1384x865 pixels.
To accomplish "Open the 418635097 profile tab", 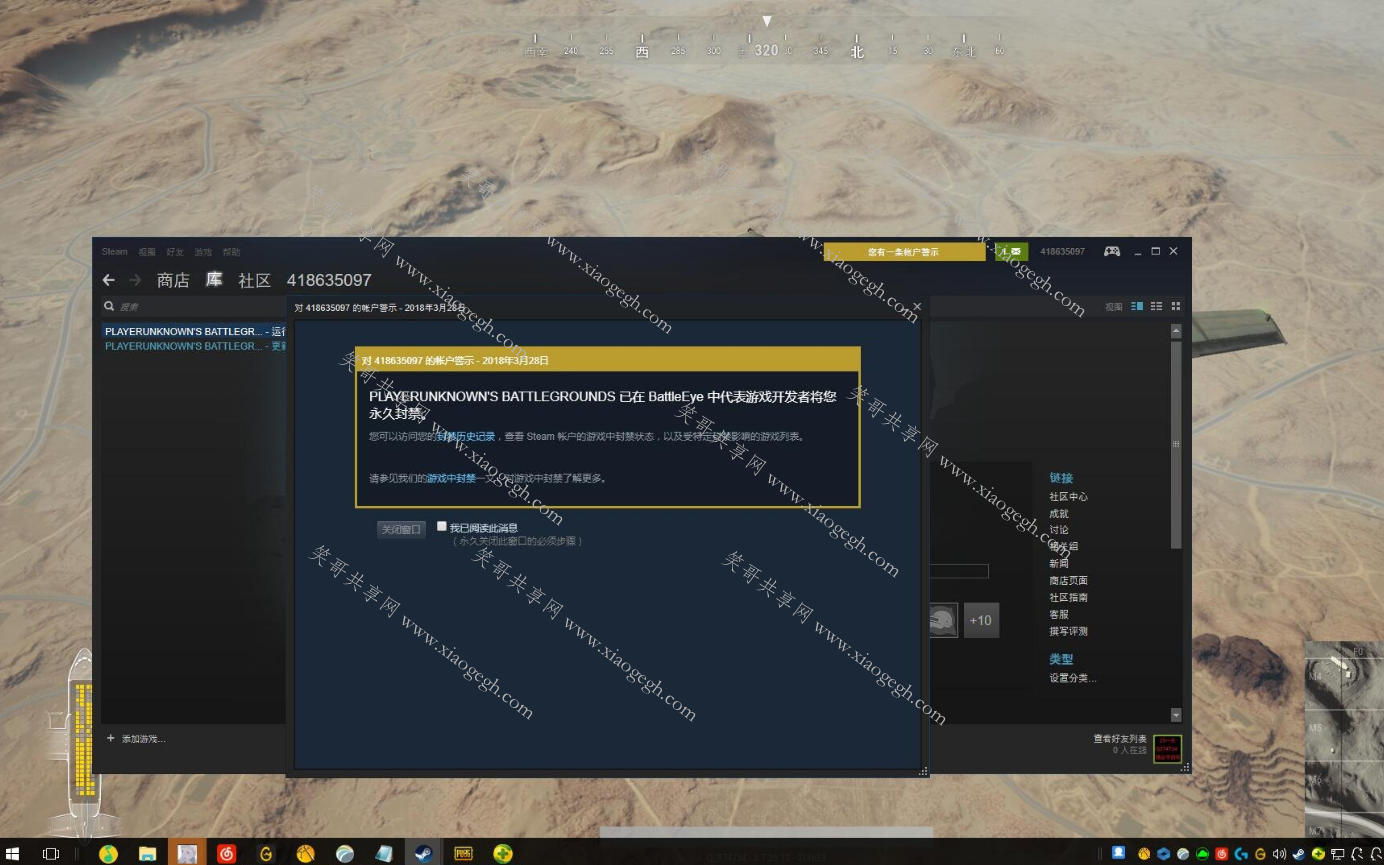I will click(x=329, y=280).
